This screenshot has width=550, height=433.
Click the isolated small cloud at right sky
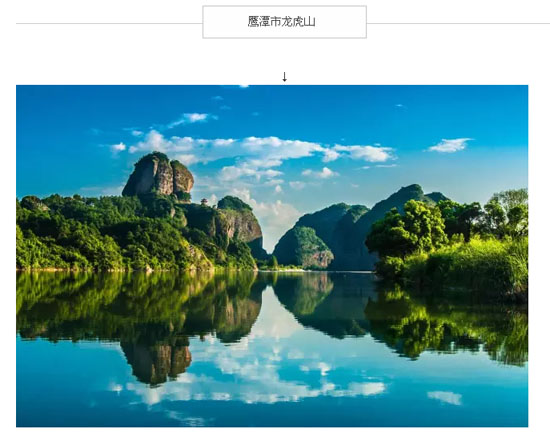tap(449, 145)
